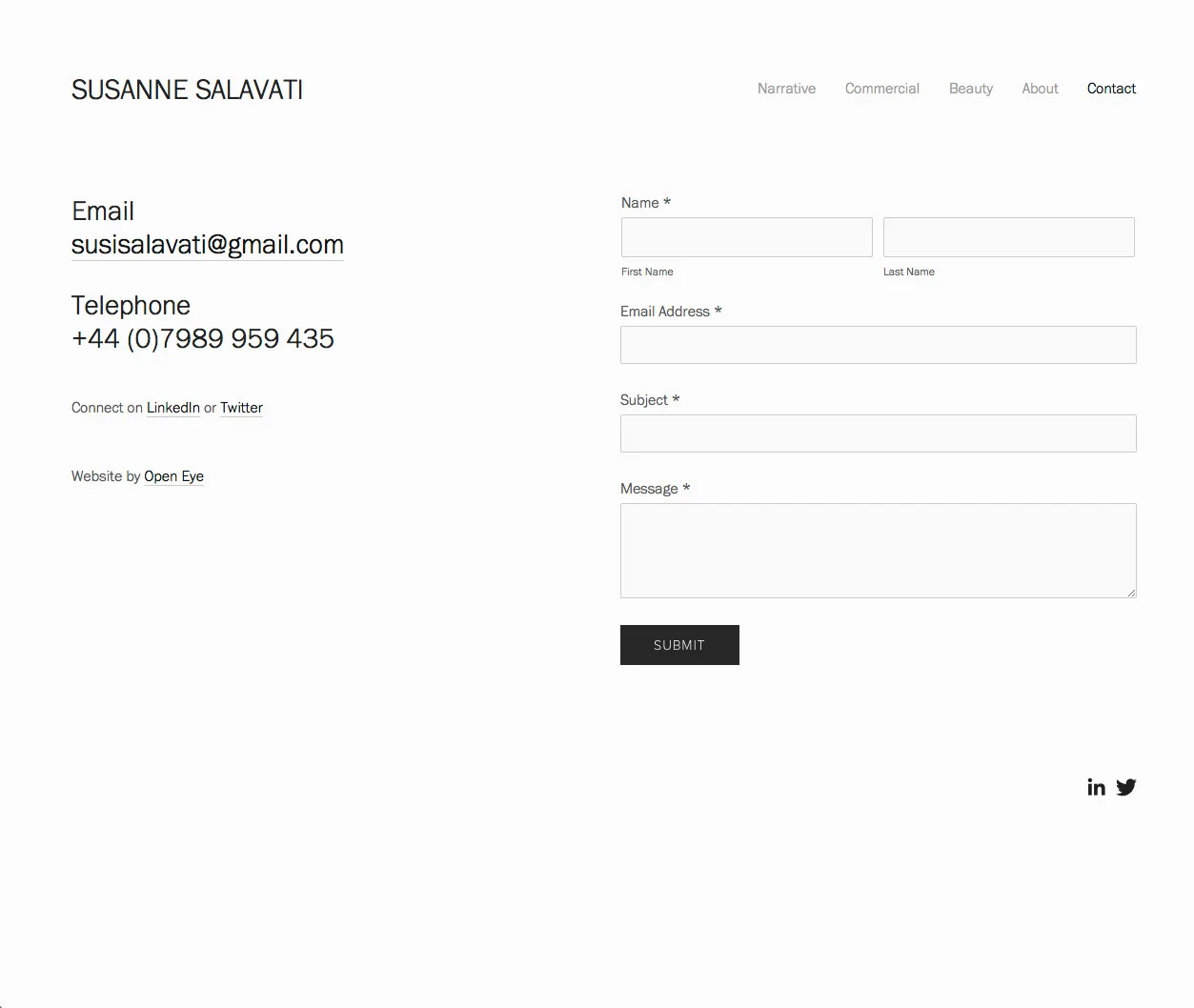Image resolution: width=1194 pixels, height=1008 pixels.
Task: Click the Open Eye website credit link
Action: [x=173, y=476]
